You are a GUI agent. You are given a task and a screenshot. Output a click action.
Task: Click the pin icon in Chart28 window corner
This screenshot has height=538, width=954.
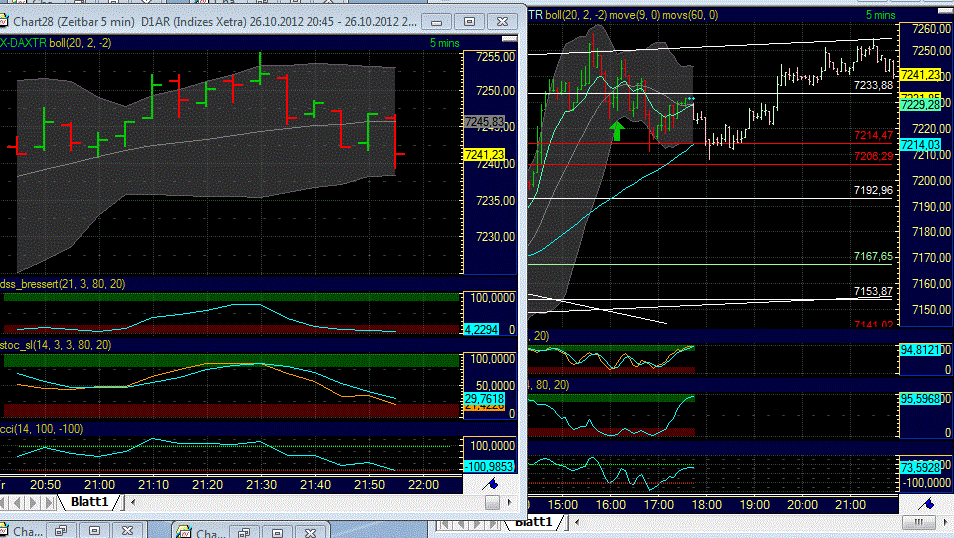pyautogui.click(x=491, y=484)
